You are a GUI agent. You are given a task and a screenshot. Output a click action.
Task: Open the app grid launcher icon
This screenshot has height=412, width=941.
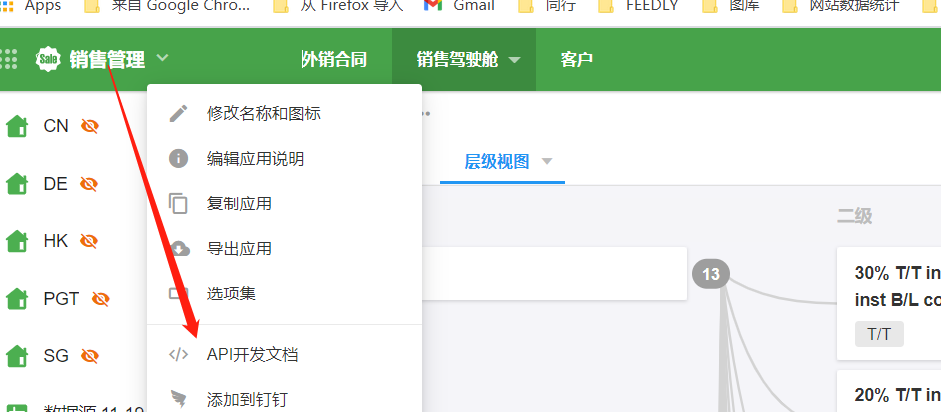pos(9,60)
